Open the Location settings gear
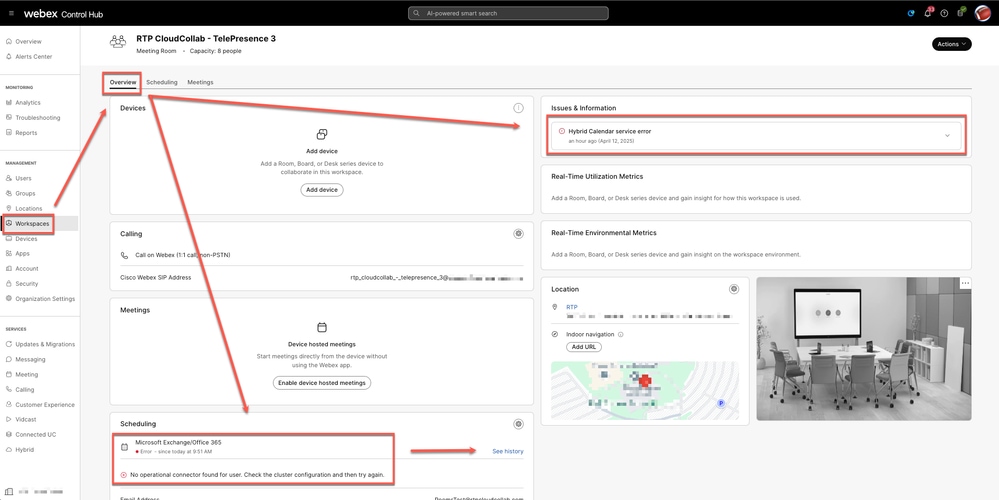 pyautogui.click(x=734, y=289)
